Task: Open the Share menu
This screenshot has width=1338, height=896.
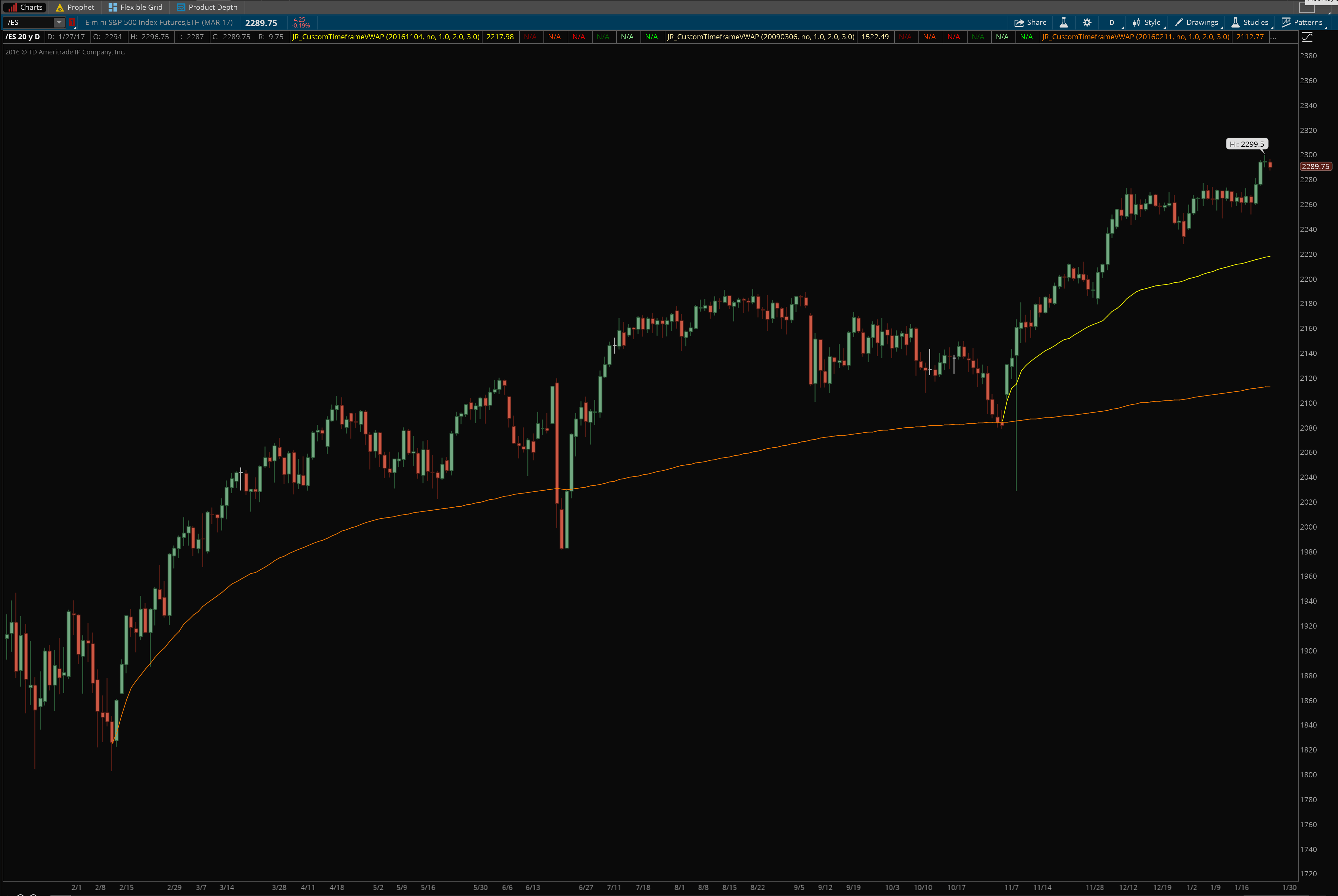Action: [x=1030, y=22]
